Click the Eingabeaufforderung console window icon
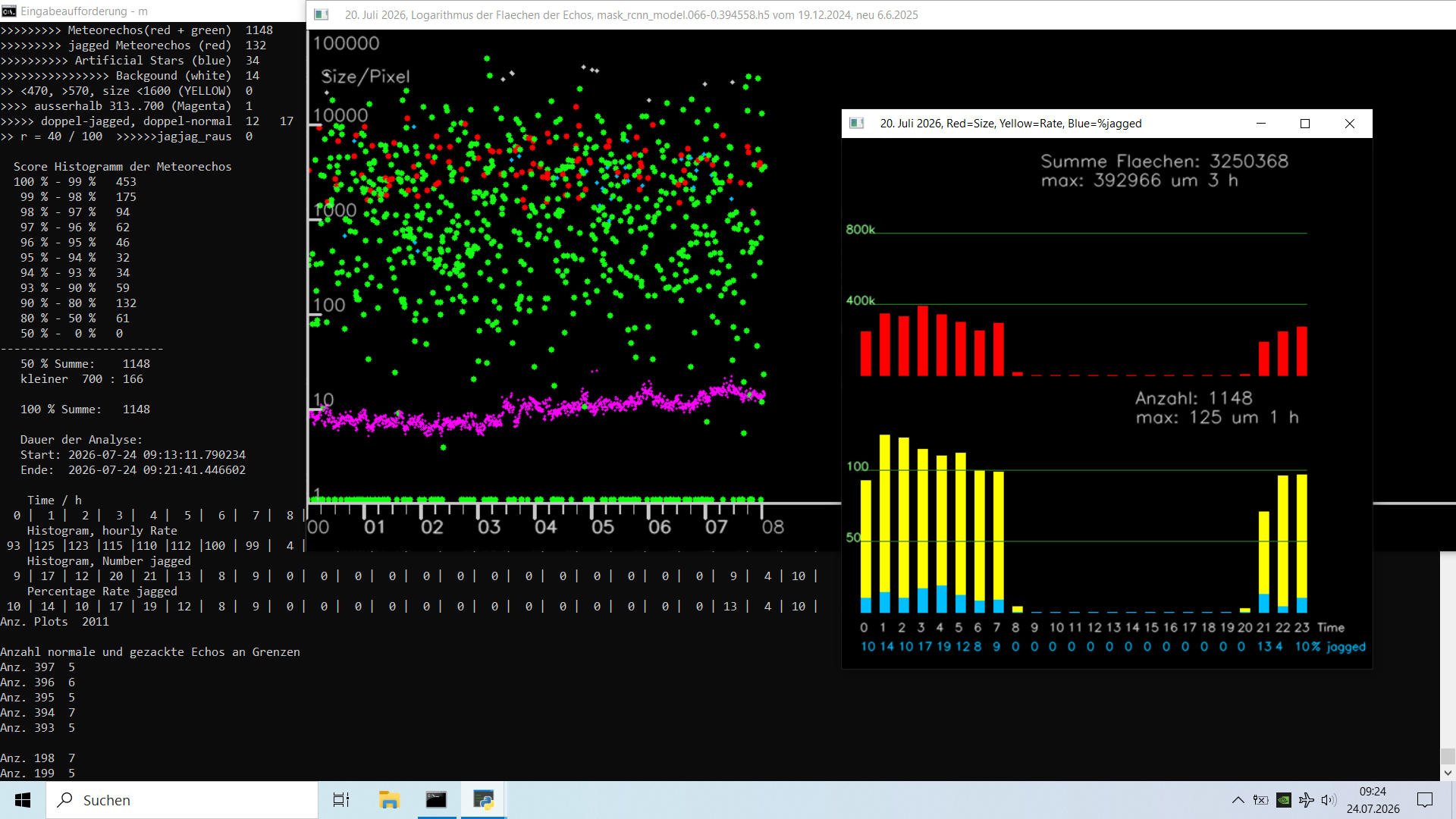Viewport: 1456px width, 819px height. (x=9, y=11)
